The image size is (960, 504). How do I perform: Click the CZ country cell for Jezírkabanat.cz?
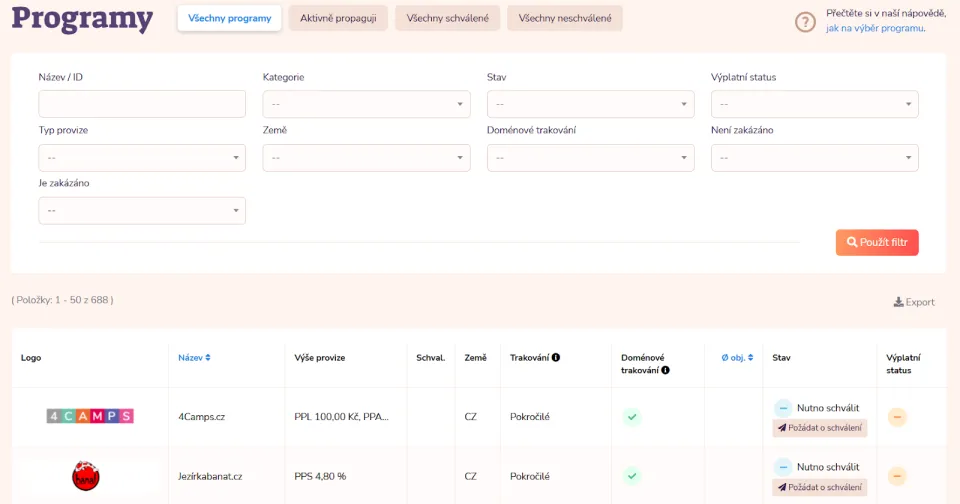[x=470, y=476]
